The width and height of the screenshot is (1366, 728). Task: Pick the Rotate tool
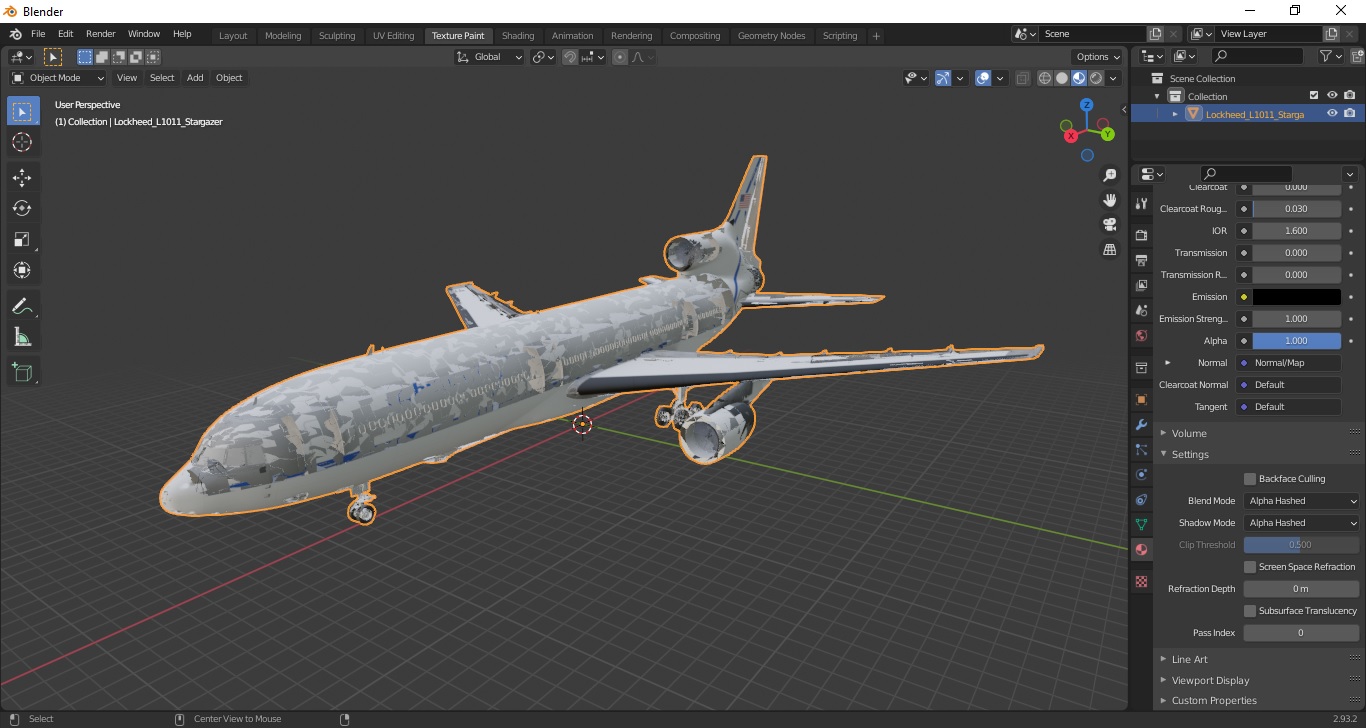pyautogui.click(x=22, y=208)
